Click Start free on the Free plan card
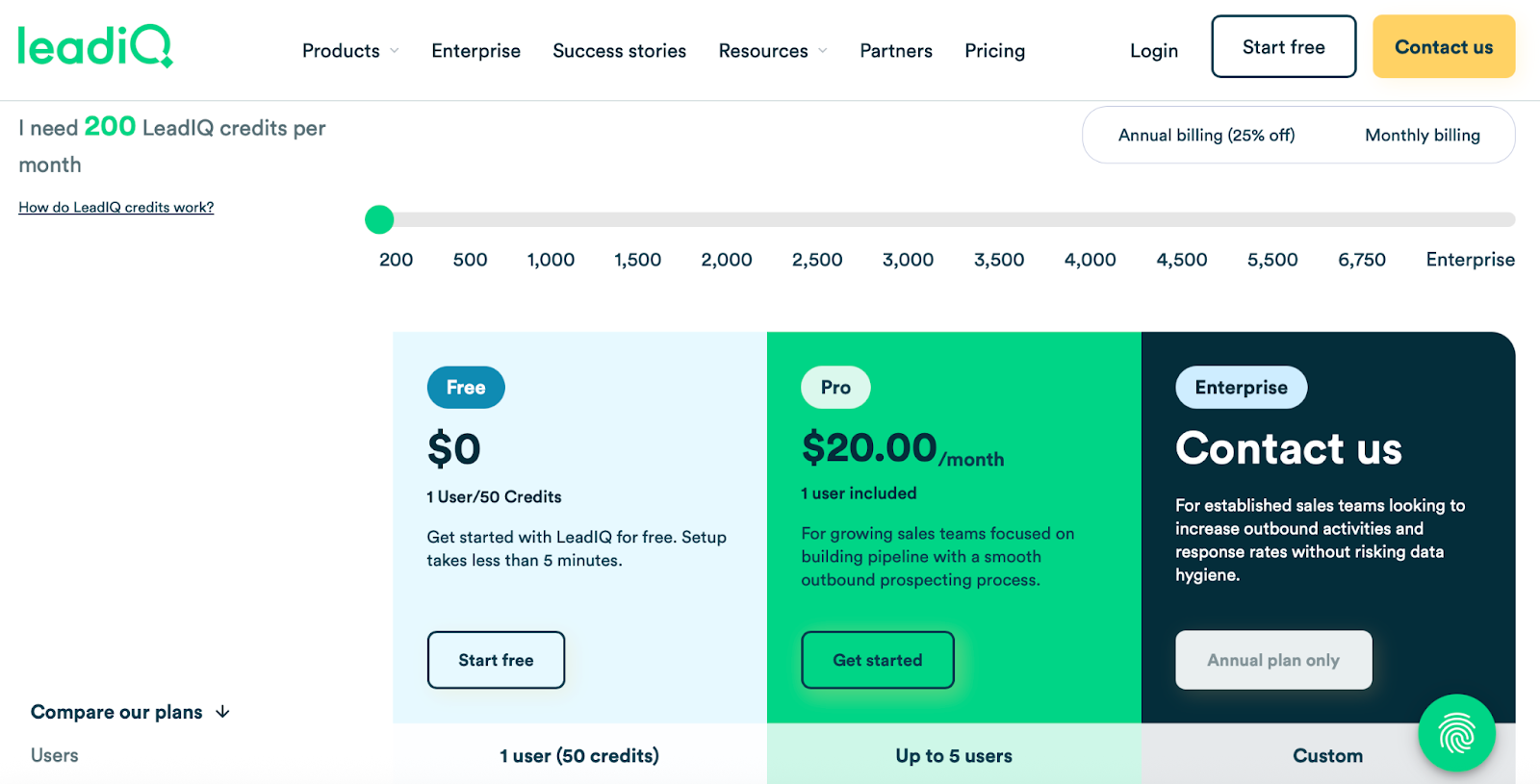This screenshot has width=1540, height=784. tap(496, 660)
